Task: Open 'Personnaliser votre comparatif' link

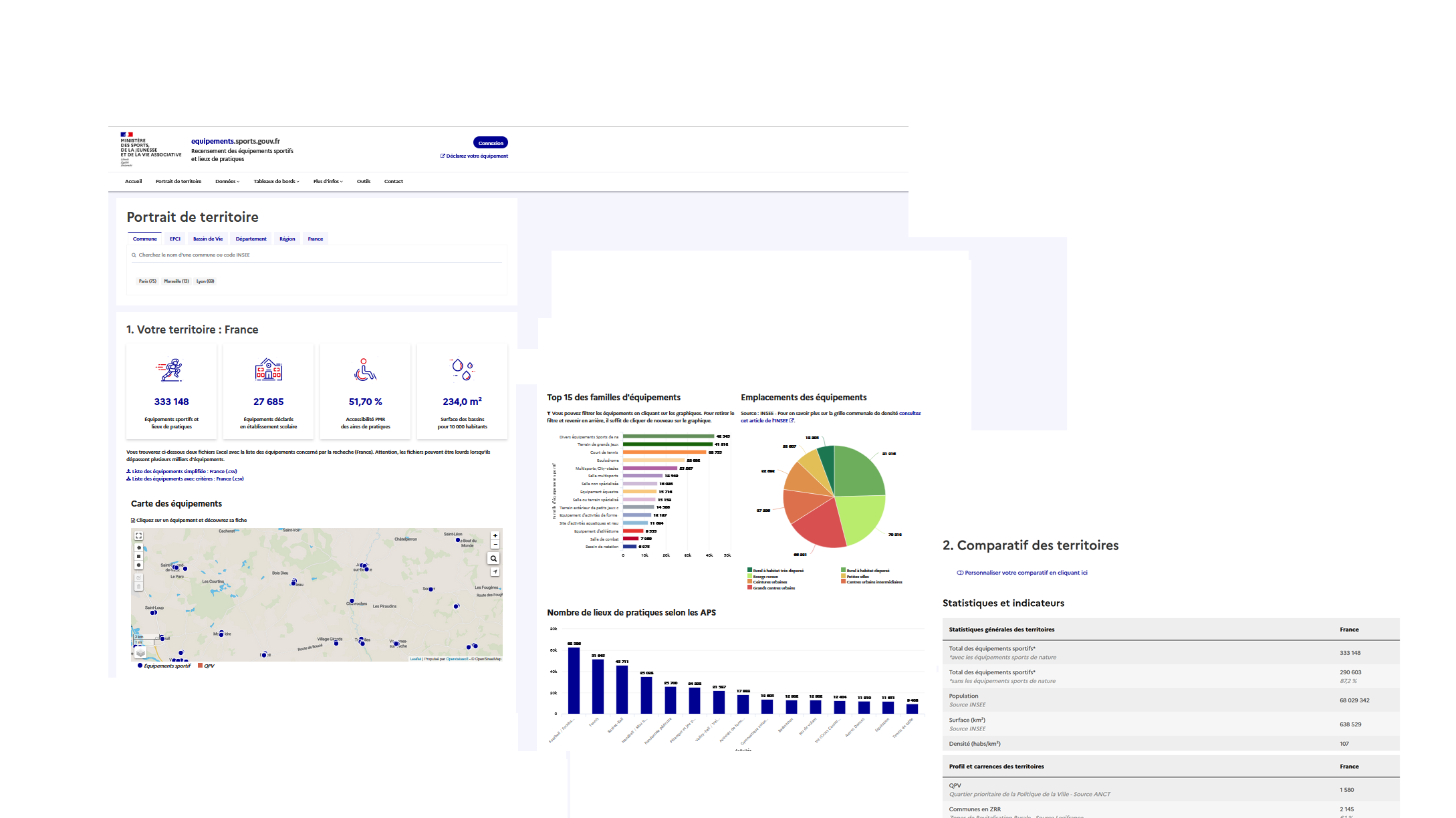Action: 1027,573
